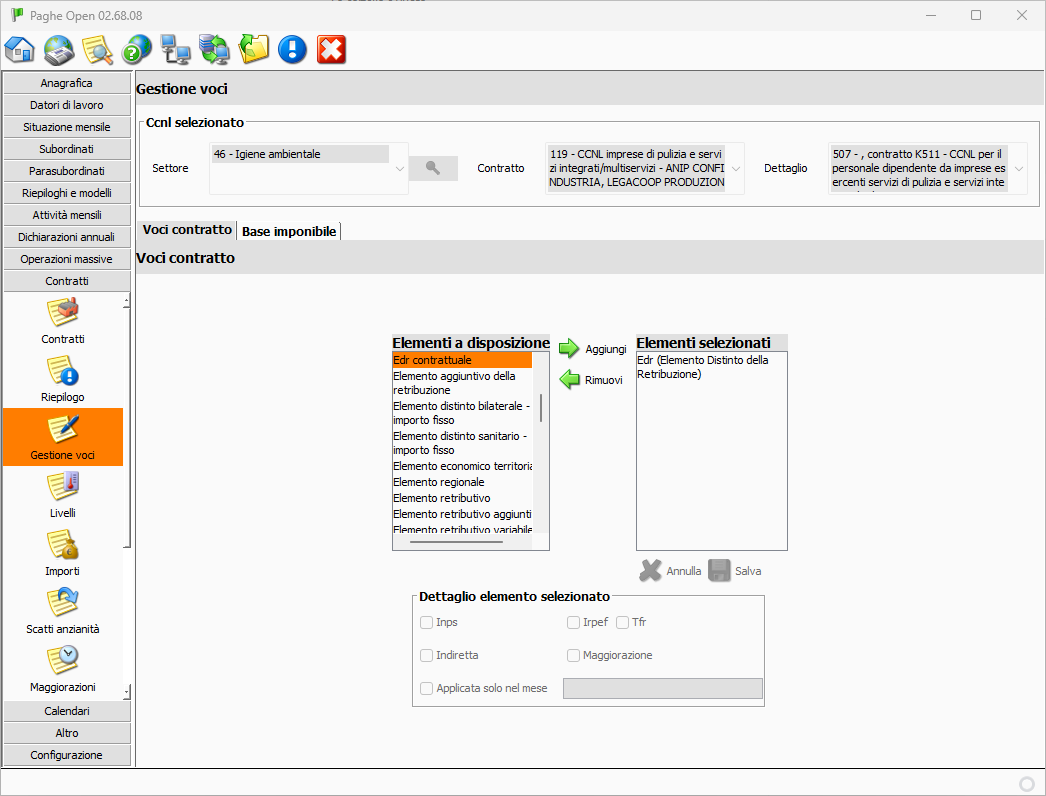Switch to the Base imponibile tab

(289, 231)
